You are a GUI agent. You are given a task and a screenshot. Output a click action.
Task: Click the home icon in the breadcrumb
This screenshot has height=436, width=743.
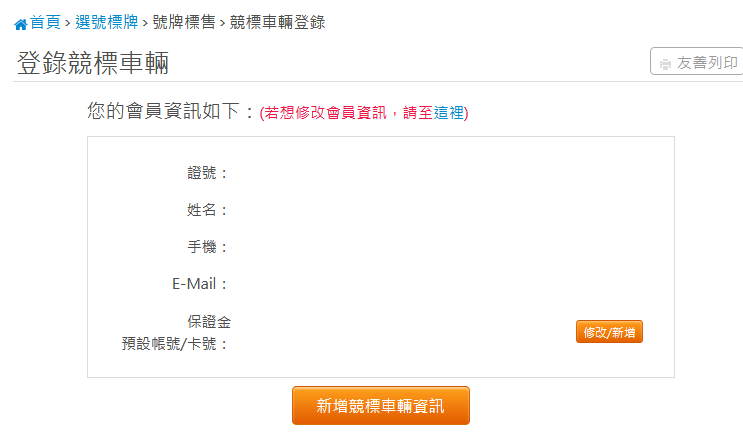(x=20, y=24)
